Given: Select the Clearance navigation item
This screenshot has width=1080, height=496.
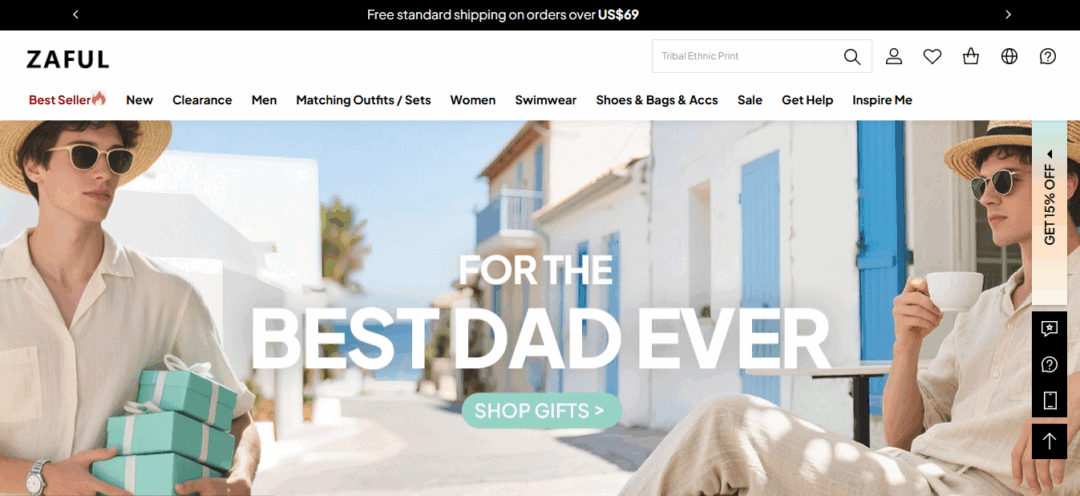Looking at the screenshot, I should pyautogui.click(x=202, y=100).
